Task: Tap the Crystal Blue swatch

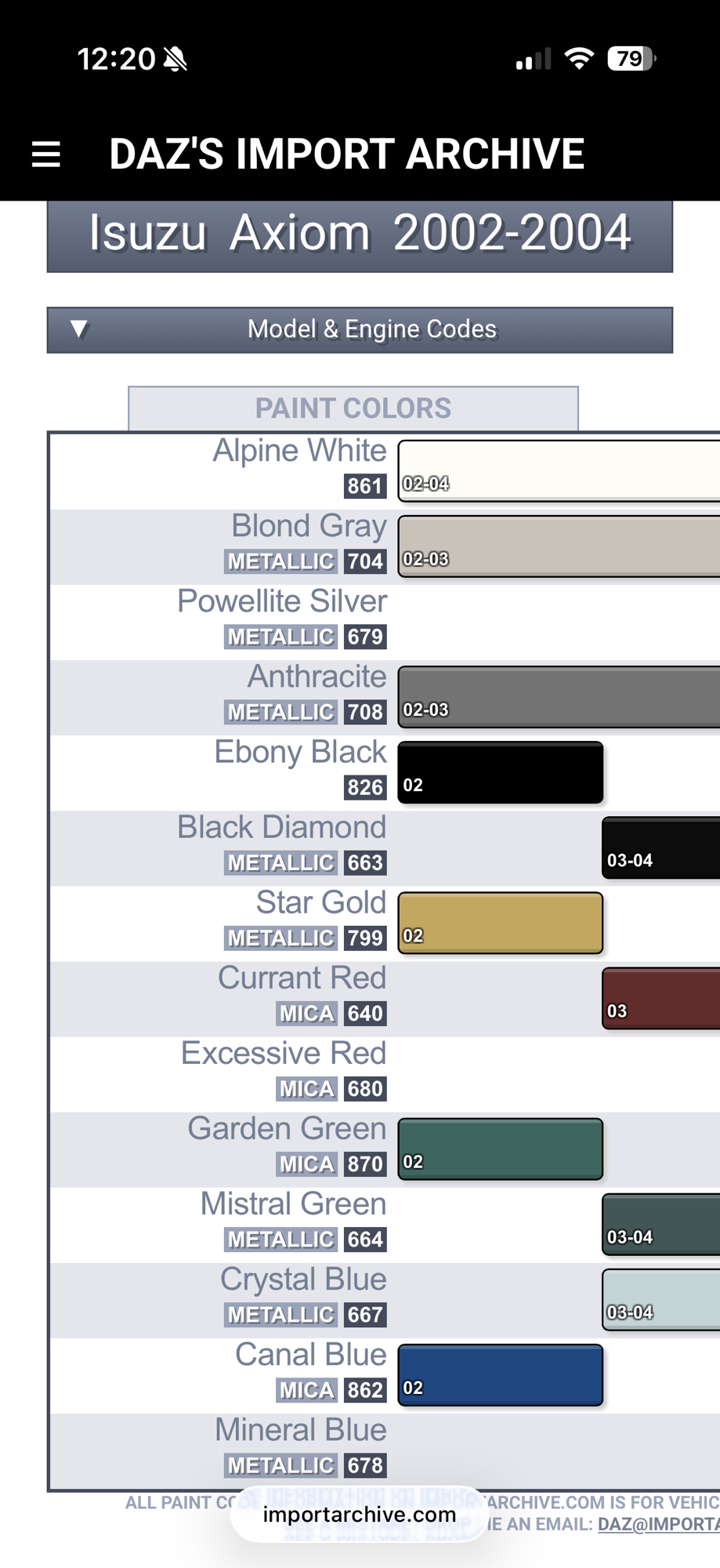Action: (660, 1300)
